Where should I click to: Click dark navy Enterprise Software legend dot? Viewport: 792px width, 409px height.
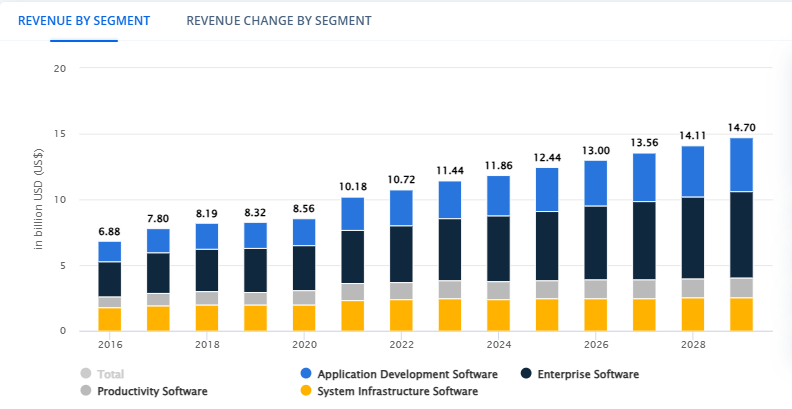[526, 374]
